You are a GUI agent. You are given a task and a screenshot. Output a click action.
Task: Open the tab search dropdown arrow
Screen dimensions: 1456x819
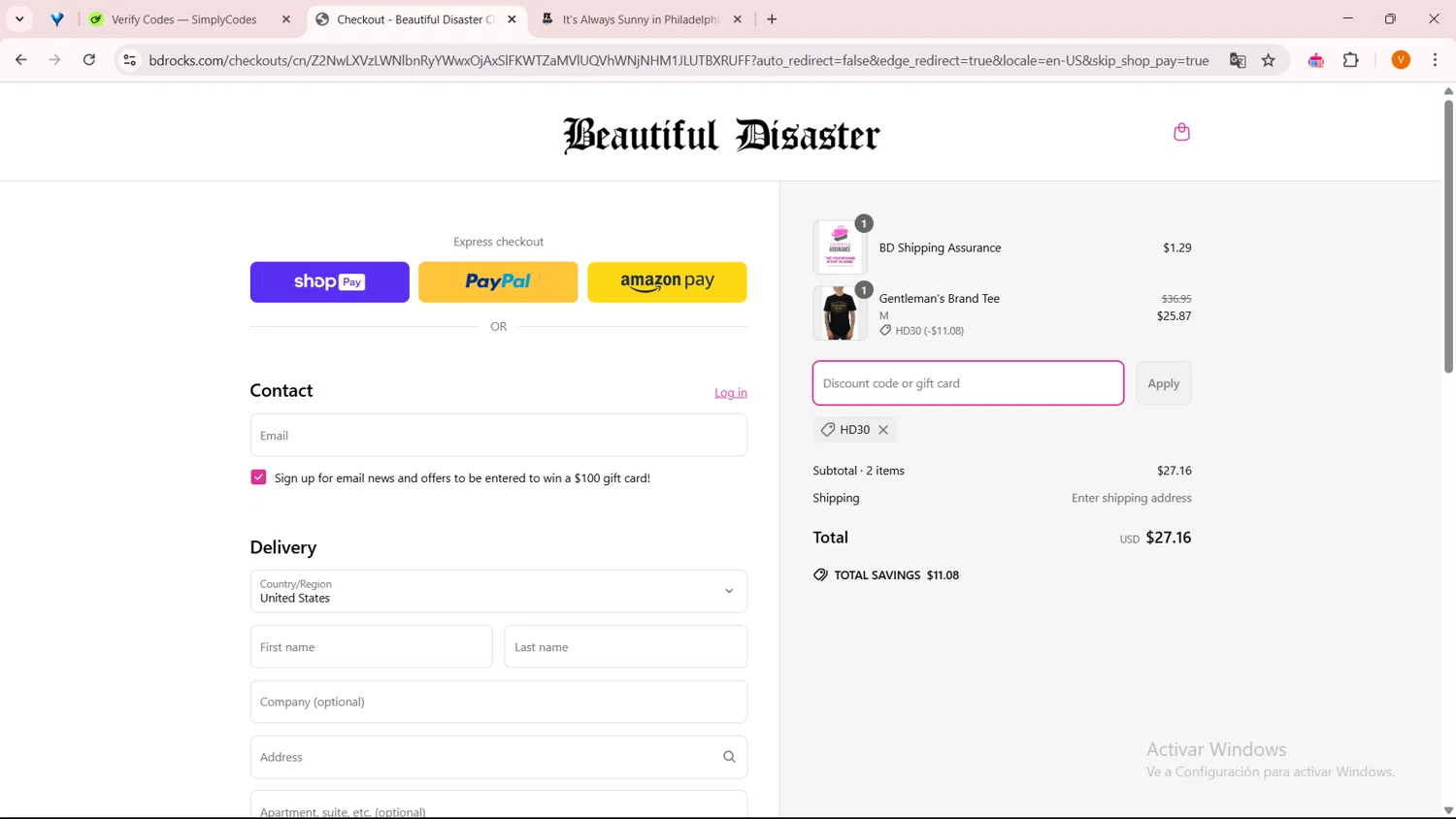tap(19, 19)
